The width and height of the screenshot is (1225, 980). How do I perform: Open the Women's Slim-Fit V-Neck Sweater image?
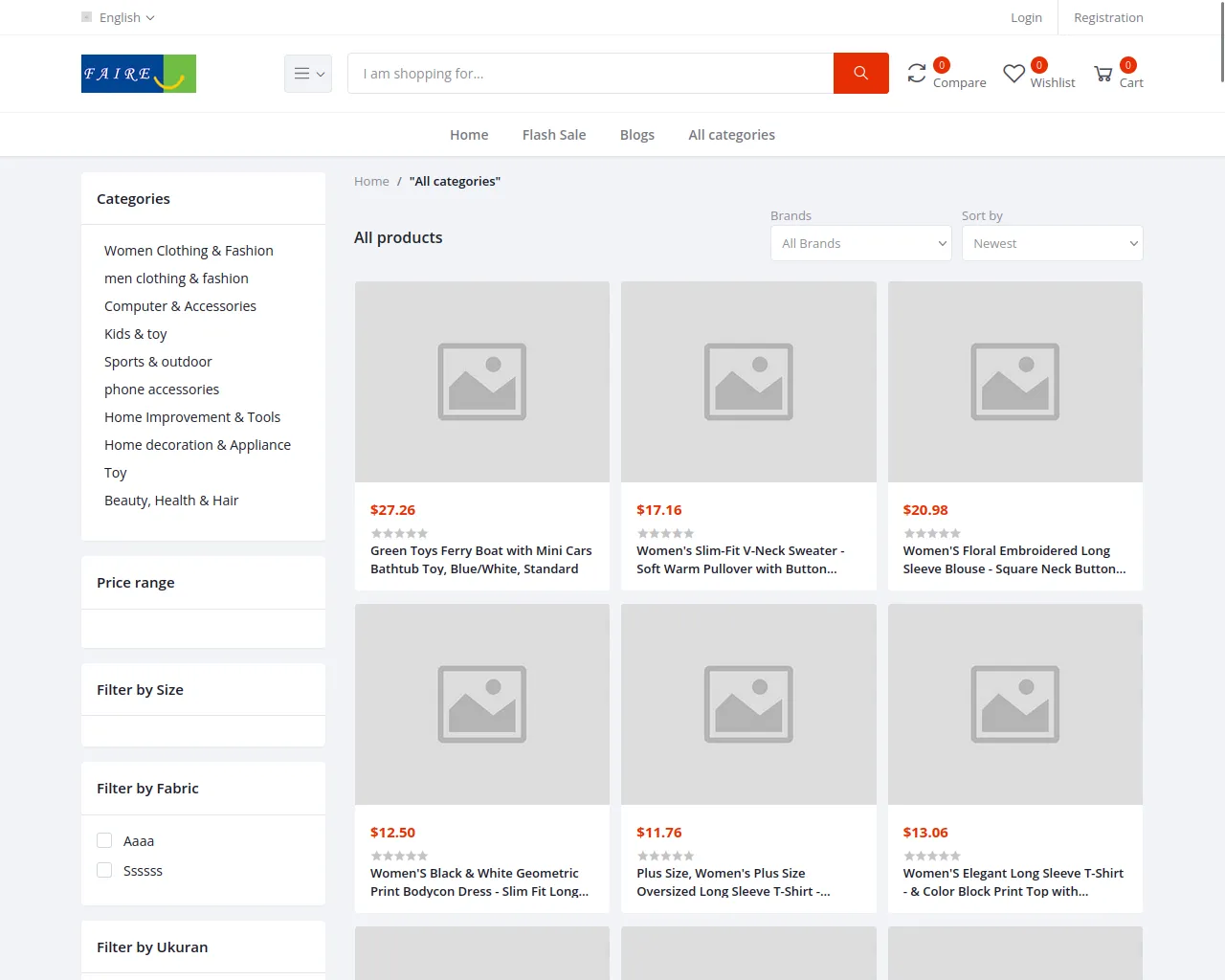(x=748, y=382)
